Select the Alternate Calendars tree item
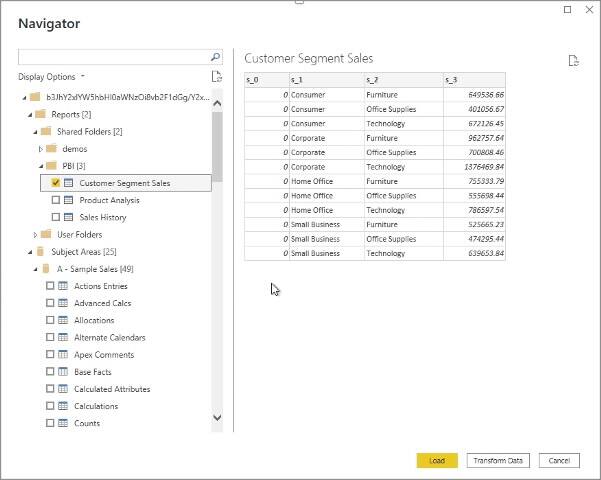The height and width of the screenshot is (480, 601). coord(109,338)
